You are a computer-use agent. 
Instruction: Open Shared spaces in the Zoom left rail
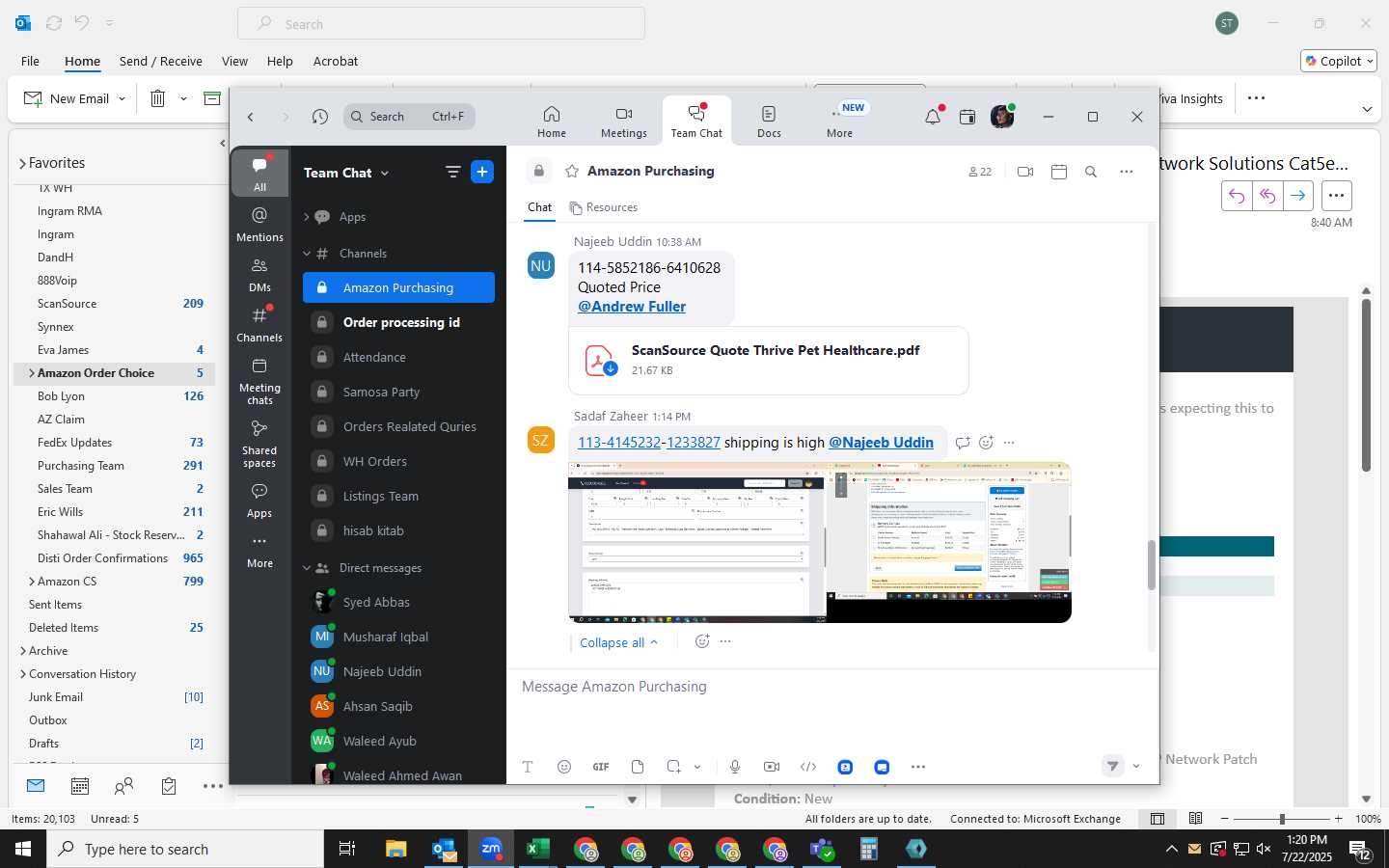259,444
